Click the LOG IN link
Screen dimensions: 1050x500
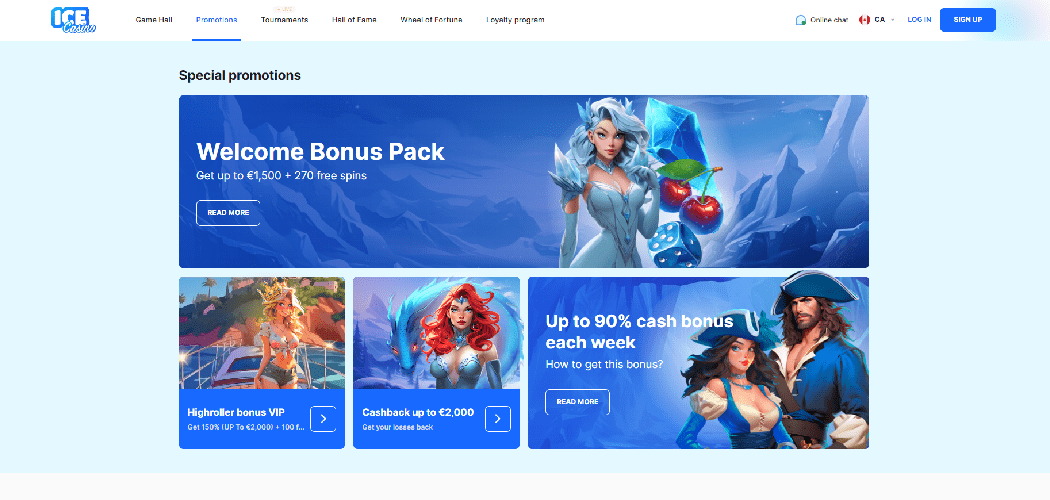point(919,20)
